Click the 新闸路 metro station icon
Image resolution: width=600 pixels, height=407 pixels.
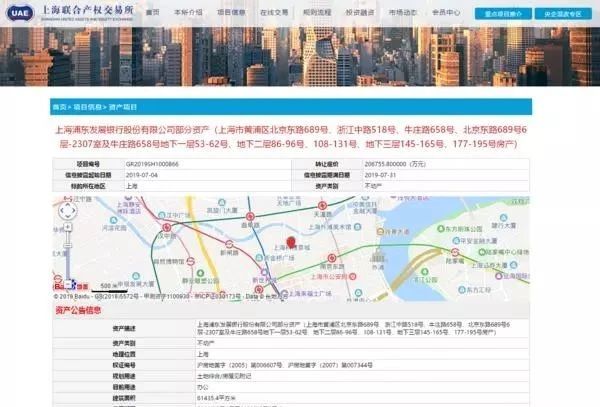pyautogui.click(x=229, y=244)
